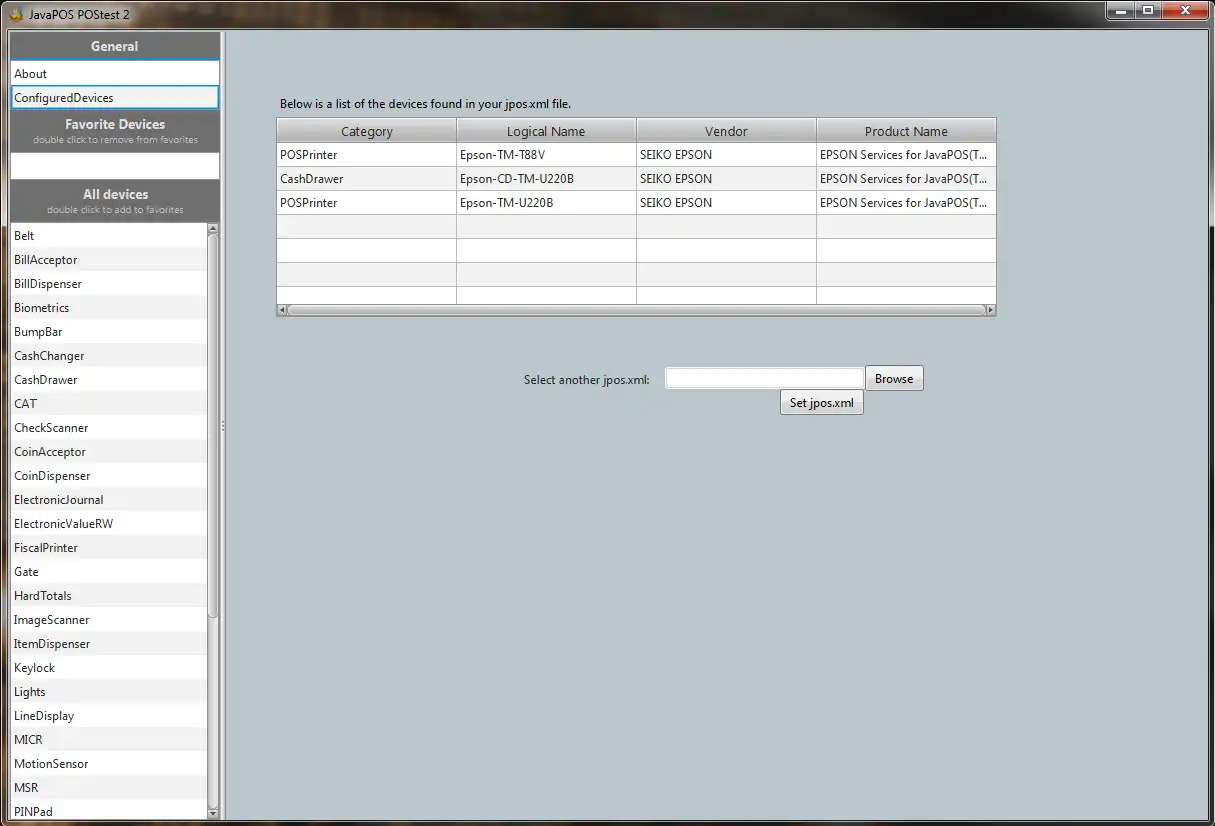Open the About entry in General
Image resolution: width=1215 pixels, height=826 pixels.
coord(115,73)
